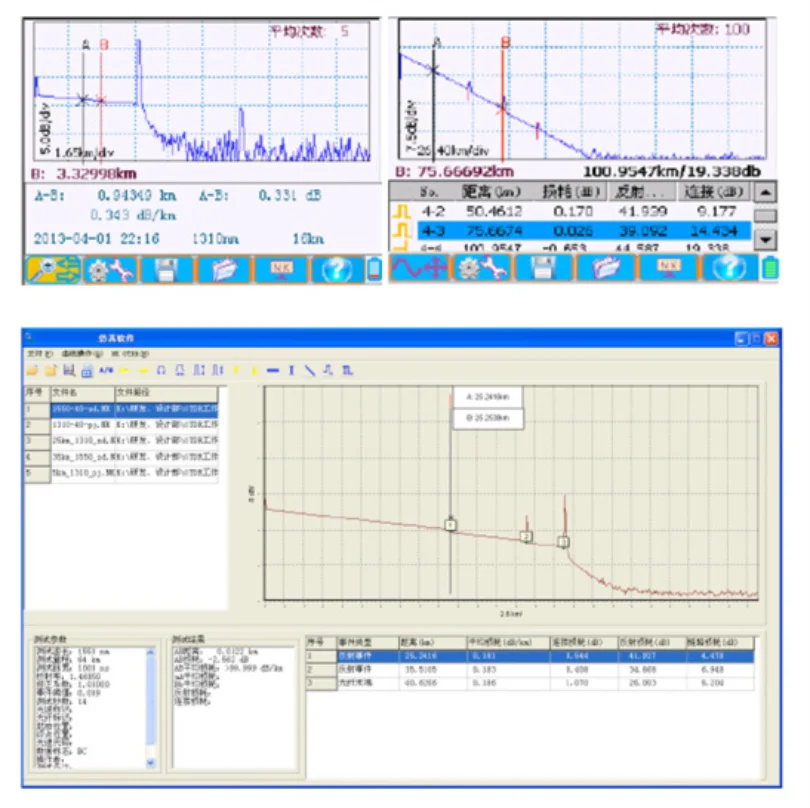
Task: Open the folder icon on left OTDR screen
Action: click(224, 270)
